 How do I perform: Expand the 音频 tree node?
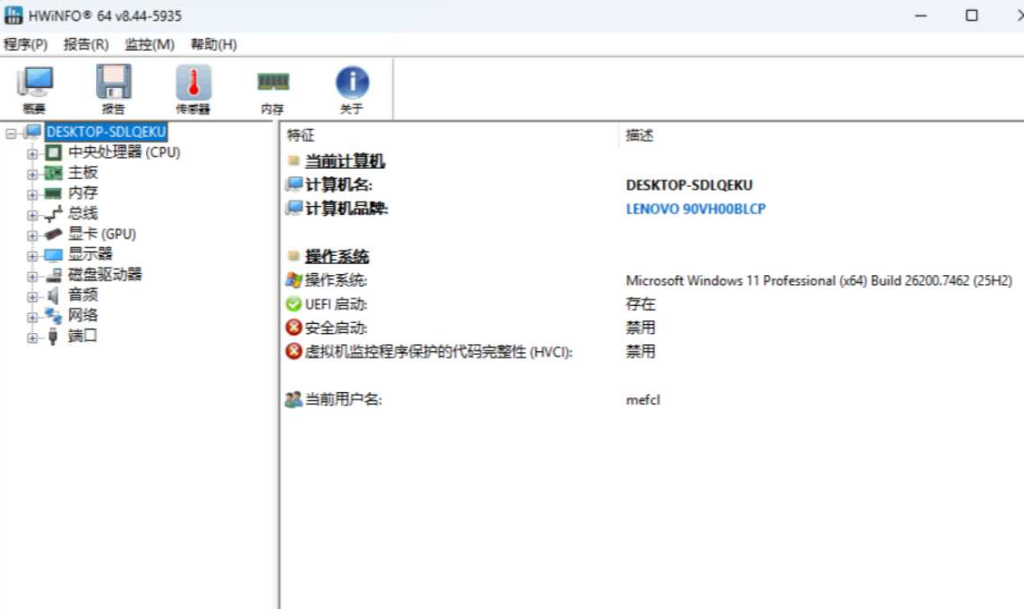[x=31, y=296]
